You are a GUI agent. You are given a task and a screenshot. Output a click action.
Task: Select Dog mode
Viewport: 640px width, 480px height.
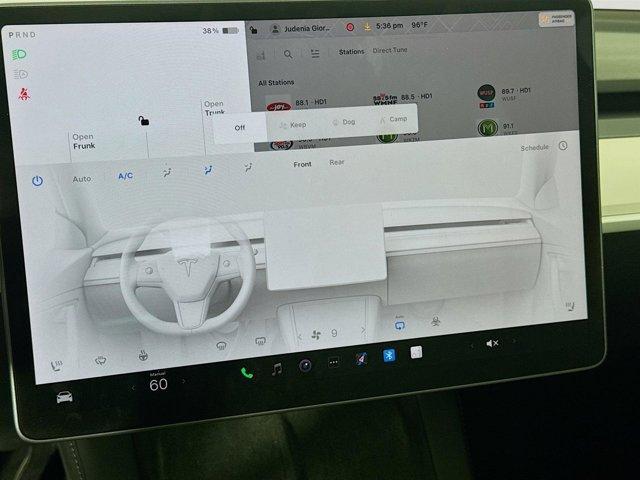344,122
